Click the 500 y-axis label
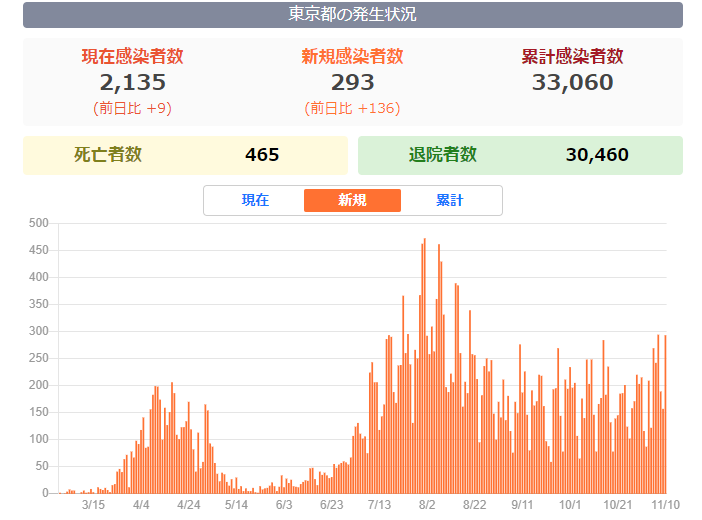The height and width of the screenshot is (520, 702). tap(39, 223)
